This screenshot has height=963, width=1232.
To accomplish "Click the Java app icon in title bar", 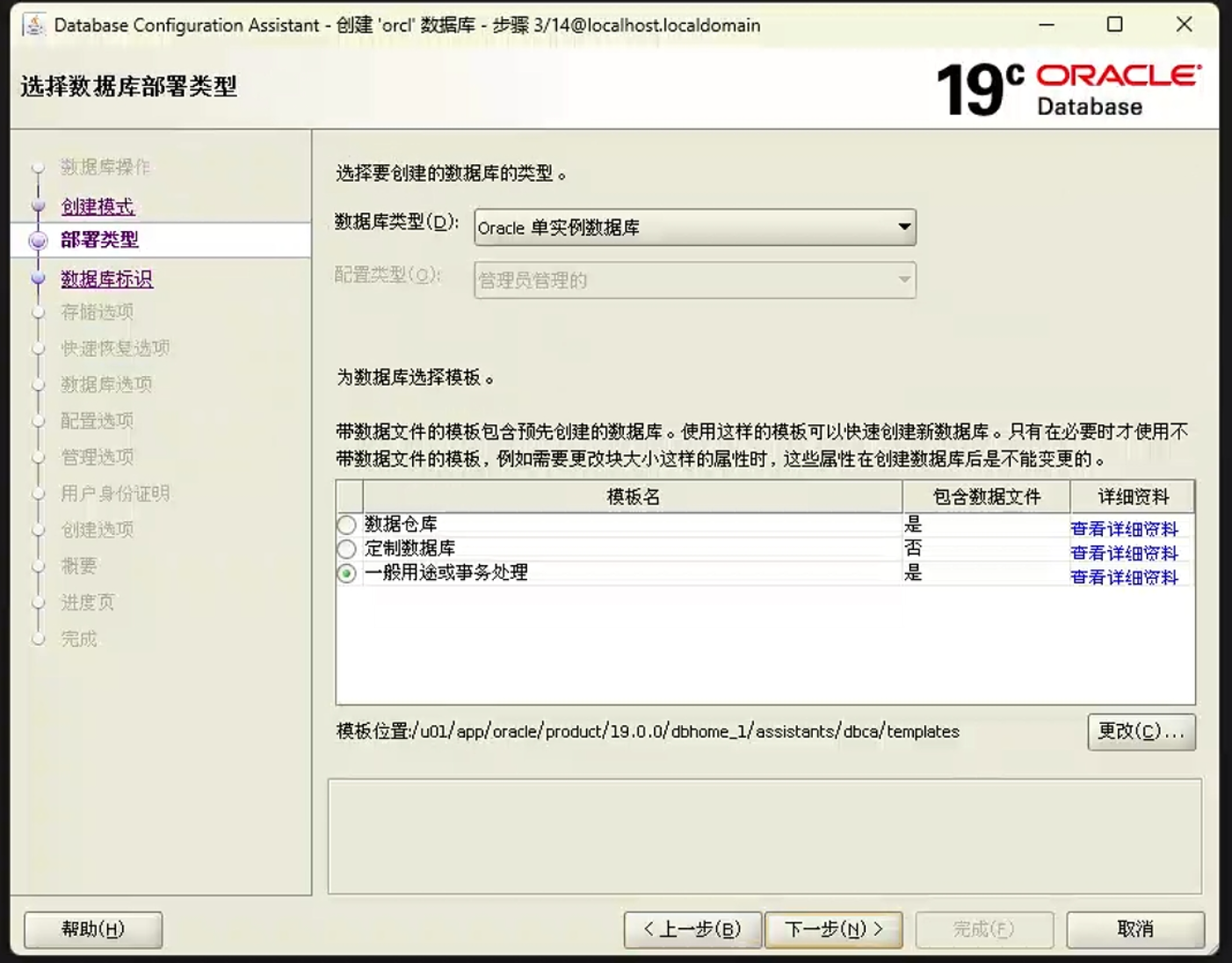I will coord(34,25).
